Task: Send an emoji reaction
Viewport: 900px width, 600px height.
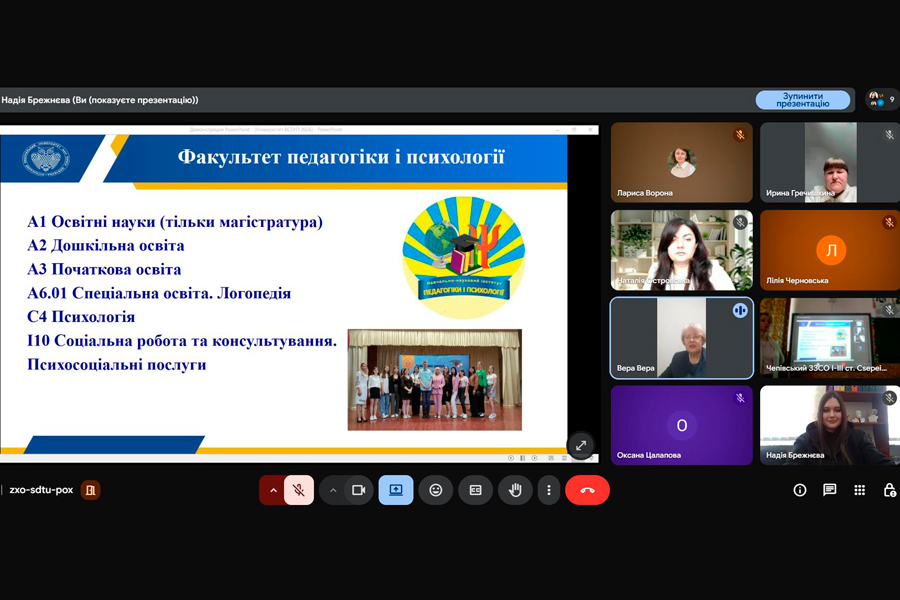Action: [x=436, y=490]
